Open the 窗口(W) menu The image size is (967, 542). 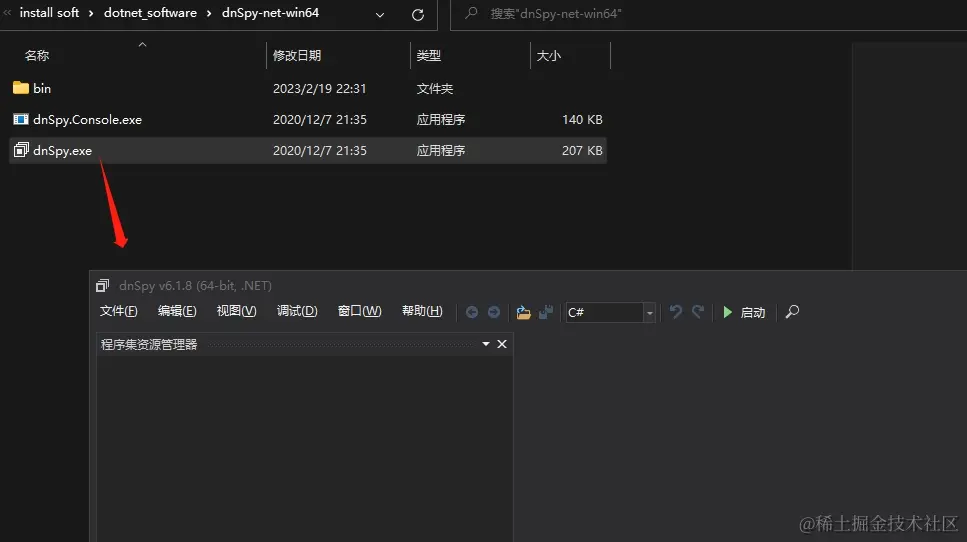point(360,311)
